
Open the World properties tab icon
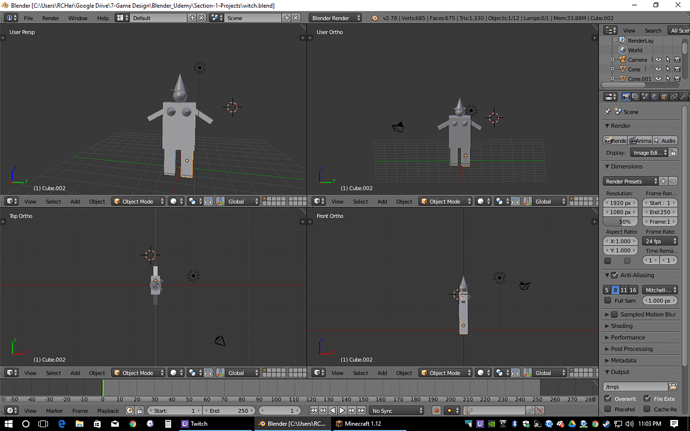point(654,96)
